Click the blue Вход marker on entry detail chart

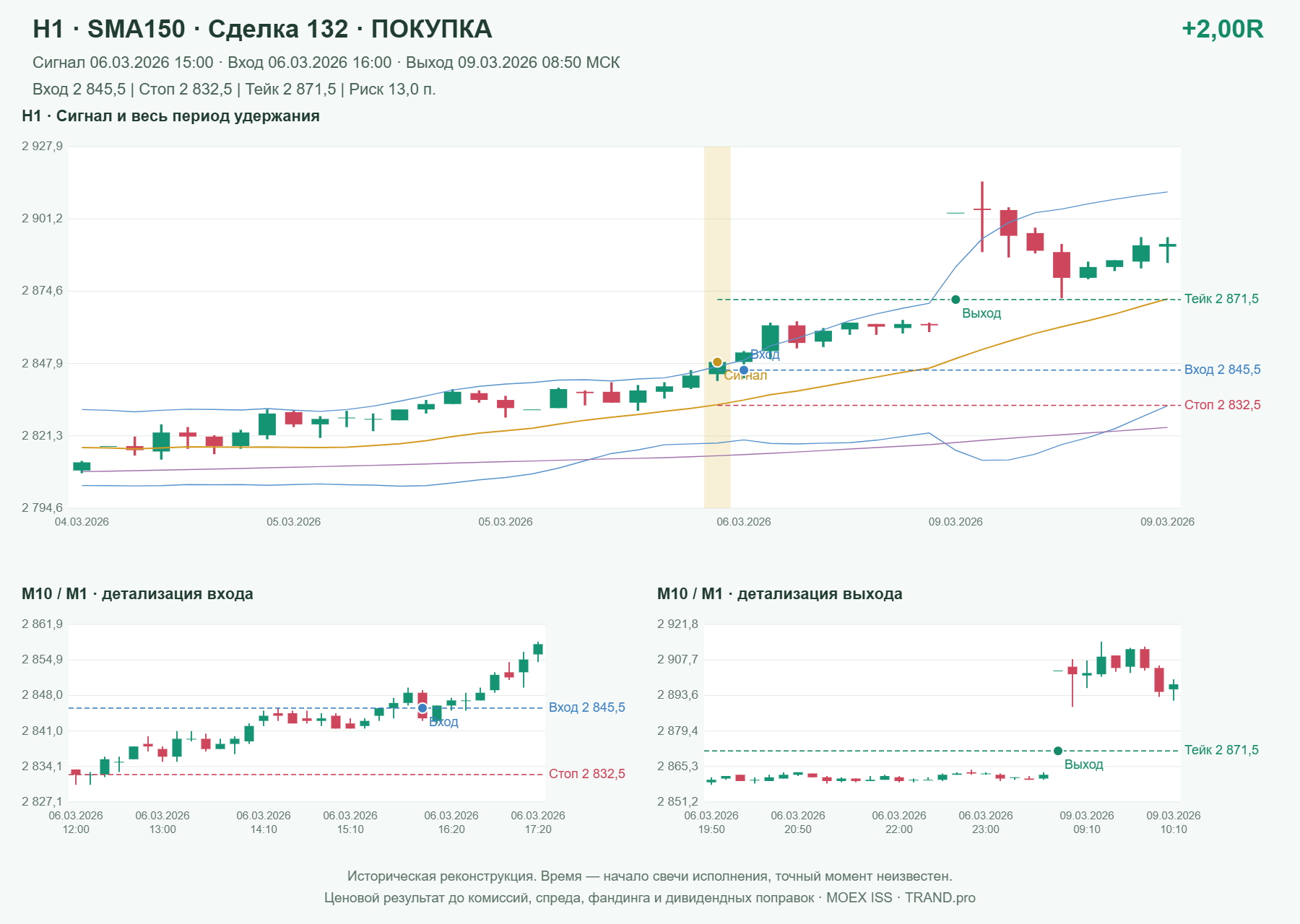coord(422,708)
